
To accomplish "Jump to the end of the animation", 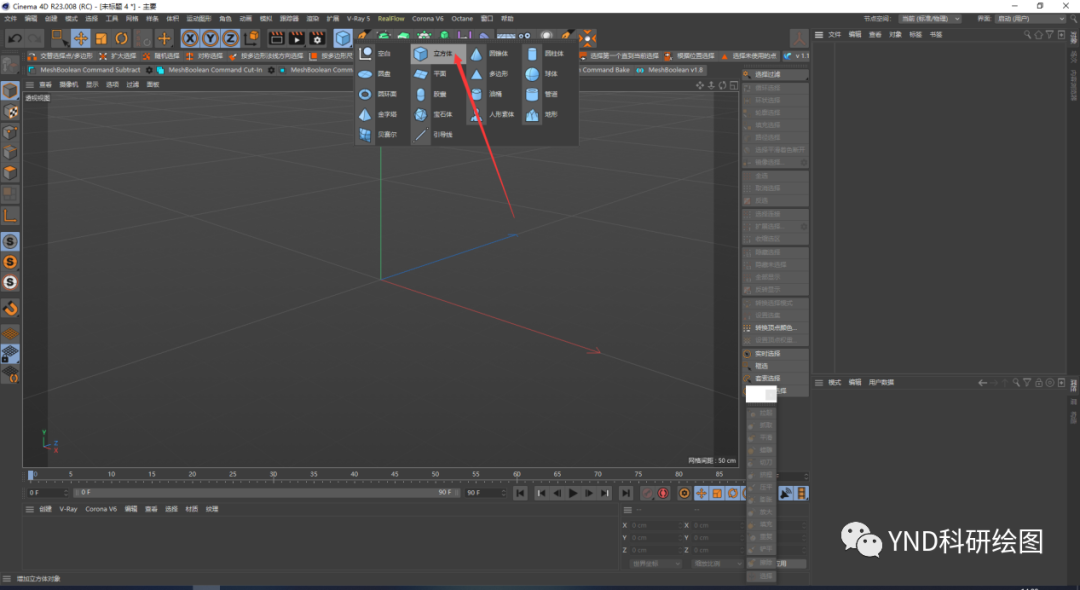I will [x=625, y=493].
